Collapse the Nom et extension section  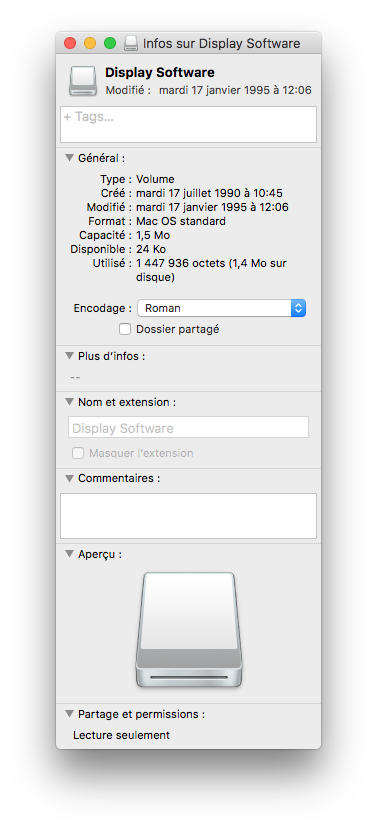69,402
